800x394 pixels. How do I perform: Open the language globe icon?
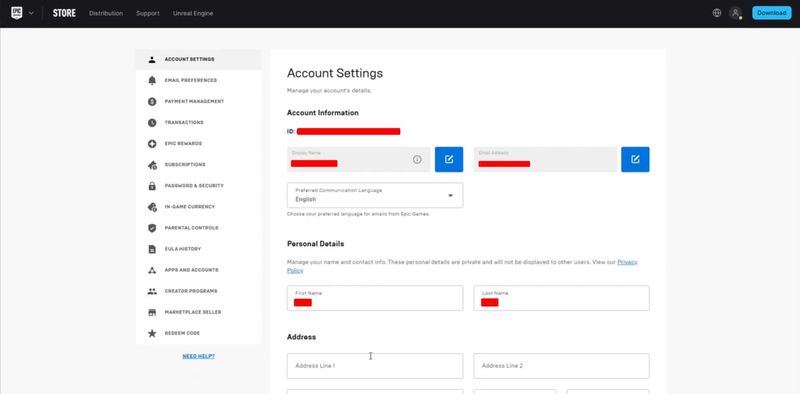(x=717, y=13)
